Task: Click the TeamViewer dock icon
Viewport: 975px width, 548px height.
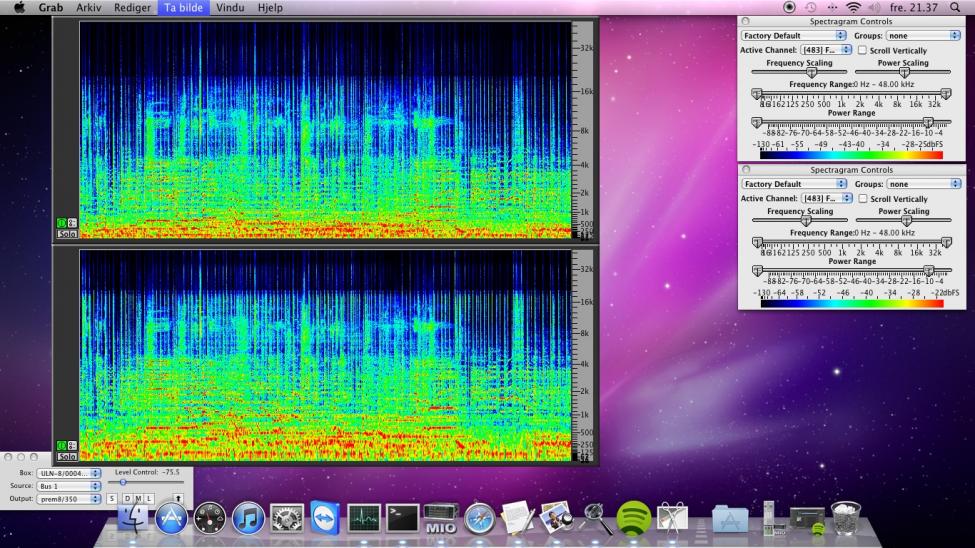Action: 325,517
